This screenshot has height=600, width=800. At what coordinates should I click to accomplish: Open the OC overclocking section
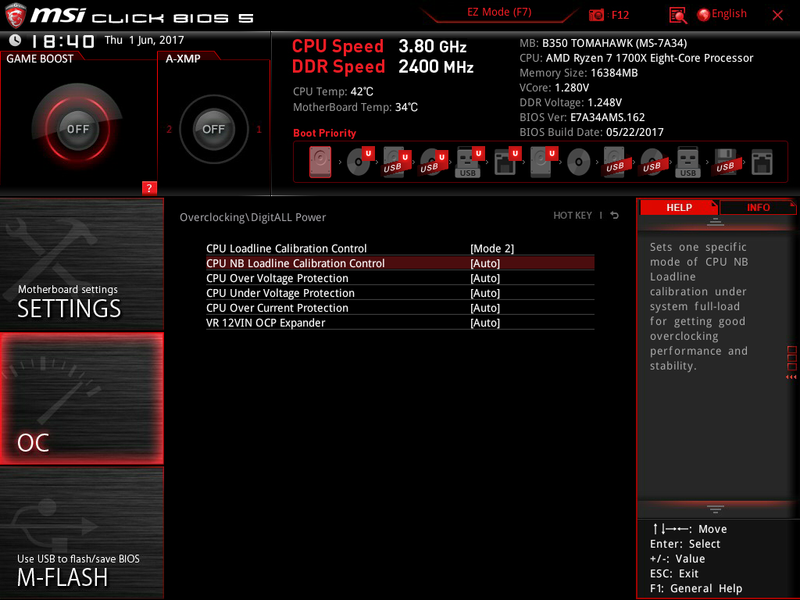coord(82,398)
